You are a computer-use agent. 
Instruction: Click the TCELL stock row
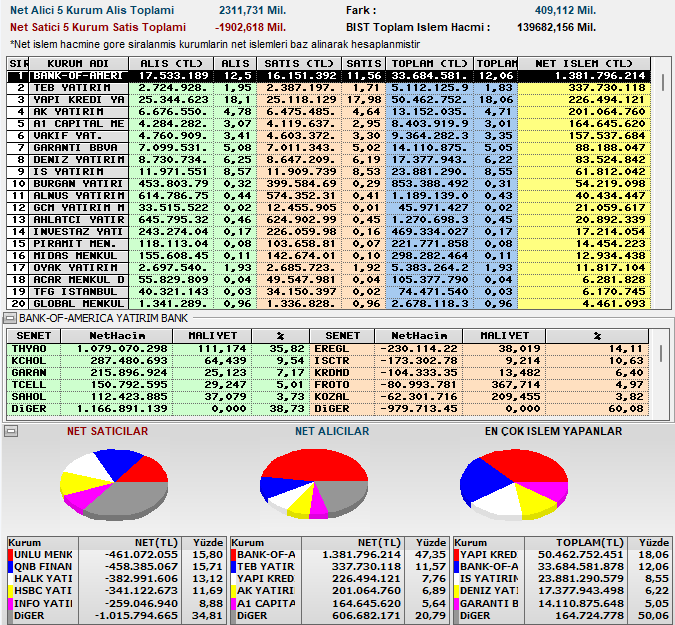coord(158,385)
